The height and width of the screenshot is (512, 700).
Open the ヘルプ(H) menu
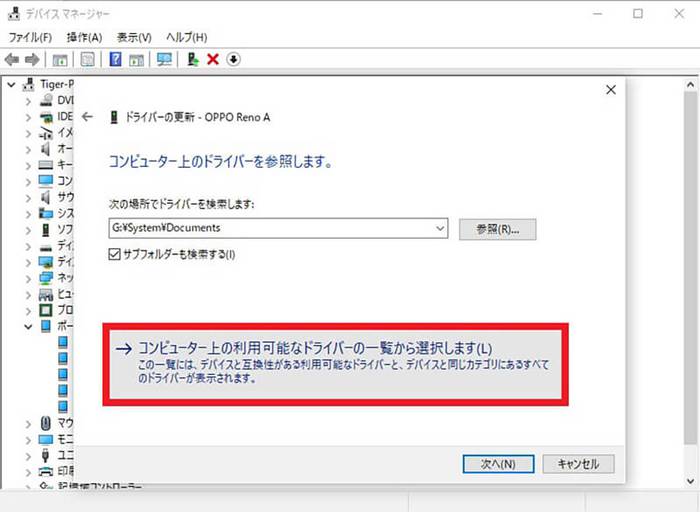click(x=187, y=37)
